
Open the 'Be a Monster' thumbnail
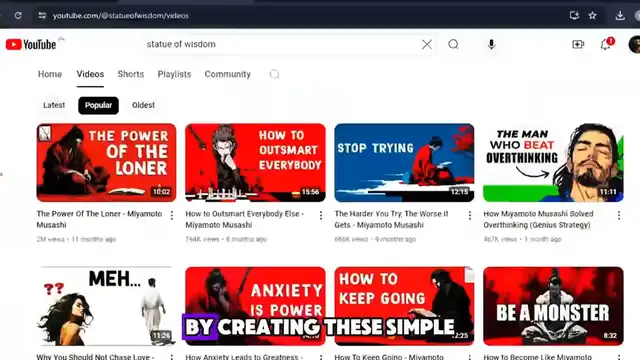pyautogui.click(x=553, y=306)
